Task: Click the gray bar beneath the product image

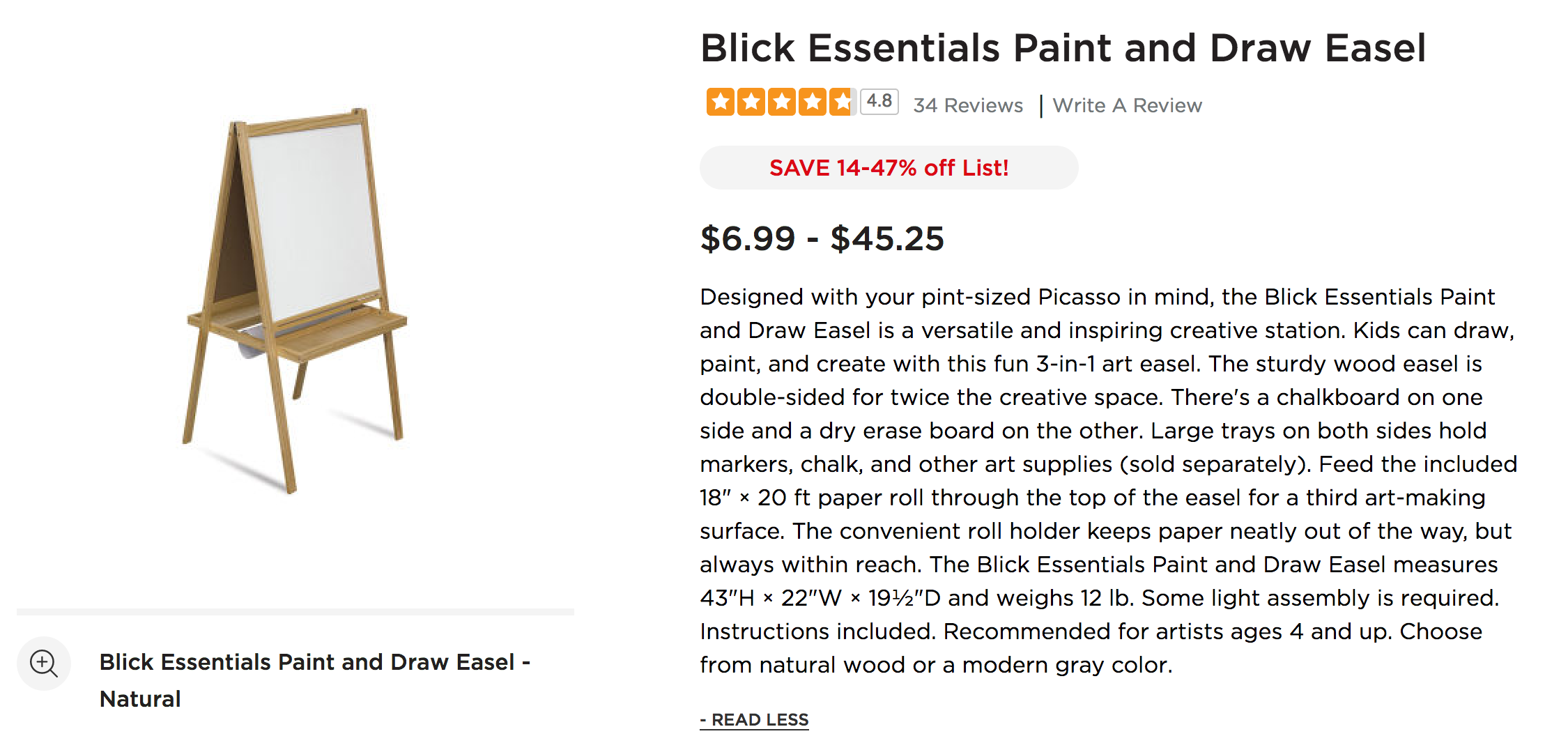Action: [x=295, y=612]
